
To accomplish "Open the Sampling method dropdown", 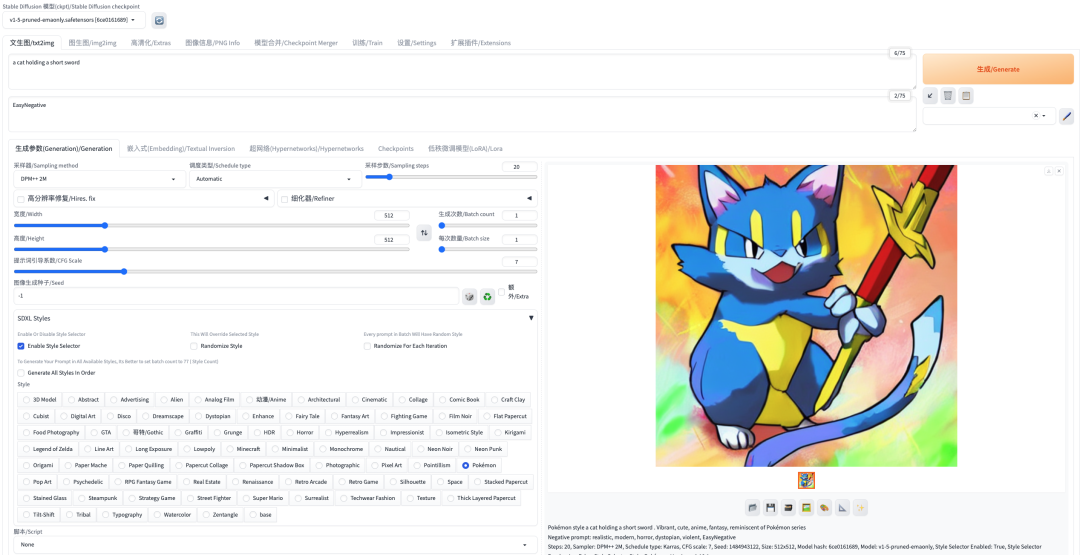I will (x=99, y=179).
